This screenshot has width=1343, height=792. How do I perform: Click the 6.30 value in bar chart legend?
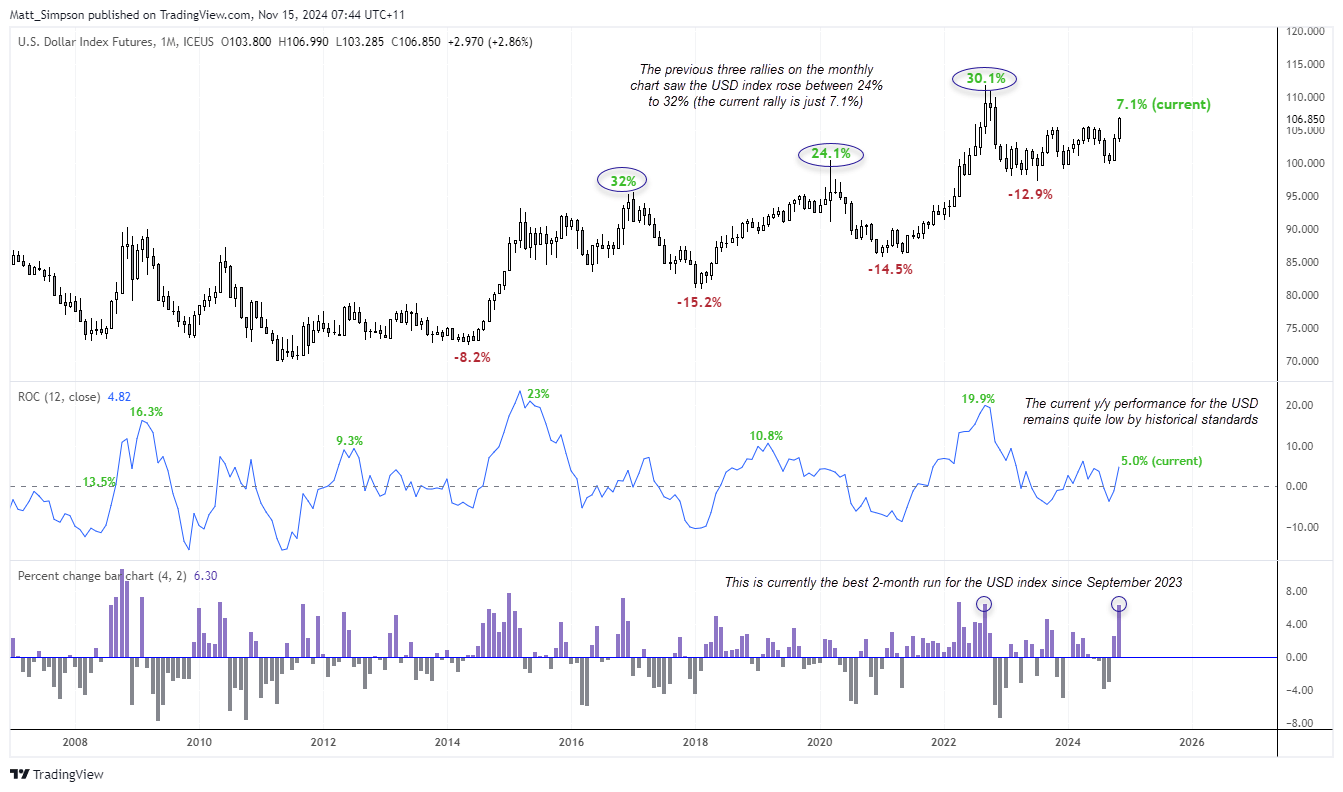(206, 576)
